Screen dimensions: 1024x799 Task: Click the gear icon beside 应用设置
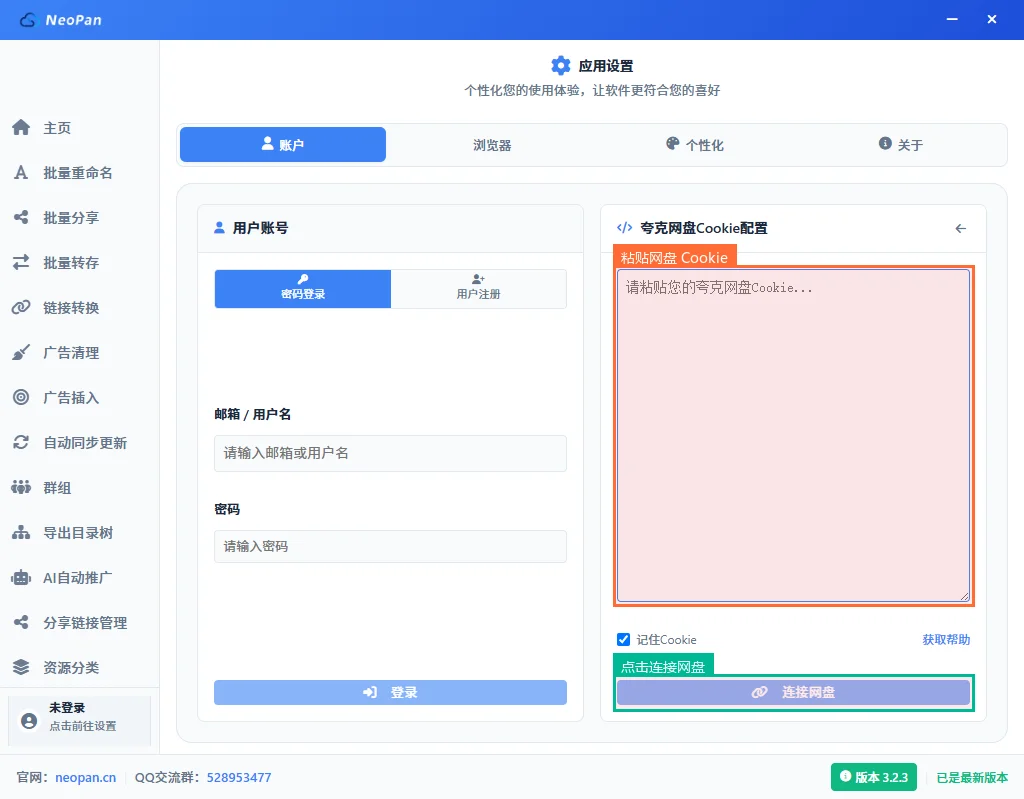(560, 65)
